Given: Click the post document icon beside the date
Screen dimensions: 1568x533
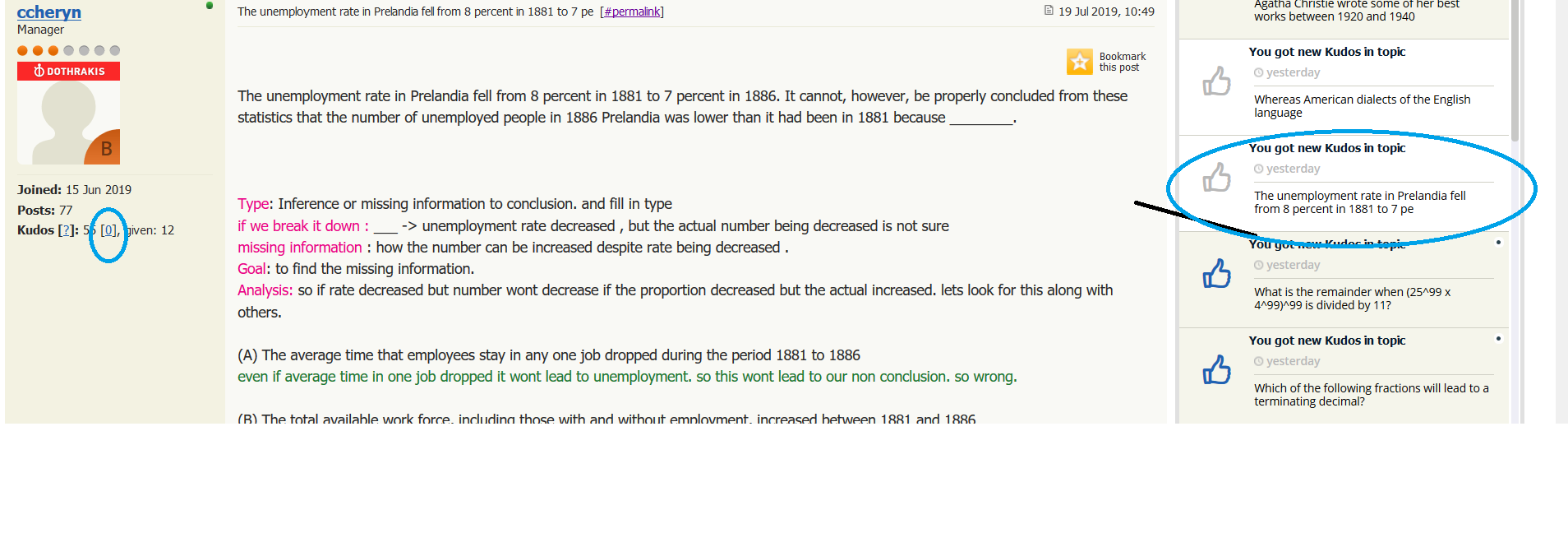Looking at the screenshot, I should 1049,11.
